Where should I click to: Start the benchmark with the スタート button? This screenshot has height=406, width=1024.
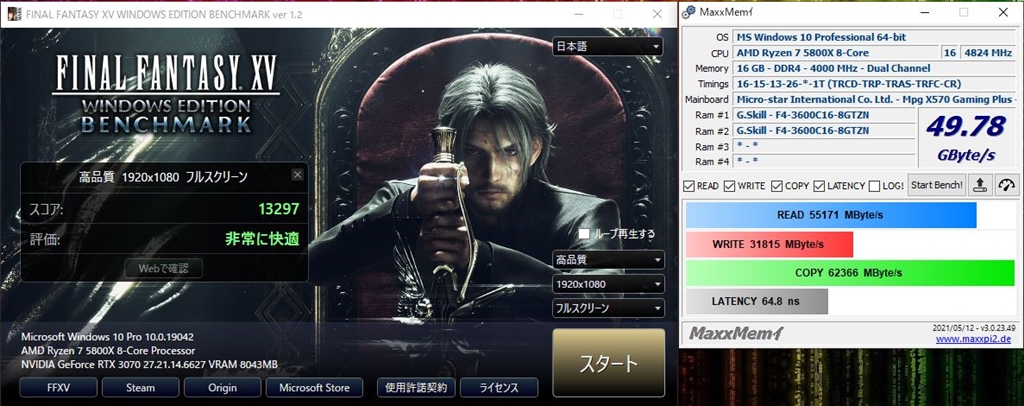(609, 363)
